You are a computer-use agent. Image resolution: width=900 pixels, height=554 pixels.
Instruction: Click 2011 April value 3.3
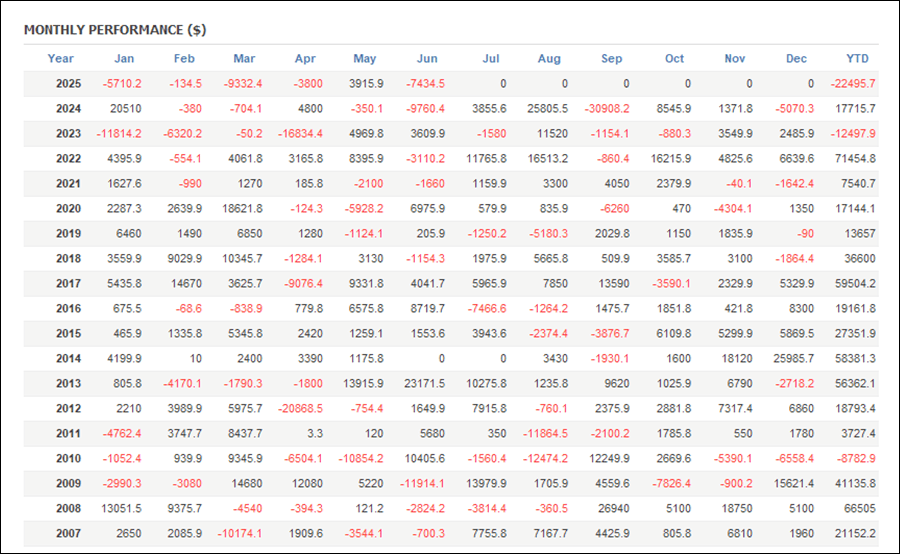[315, 433]
